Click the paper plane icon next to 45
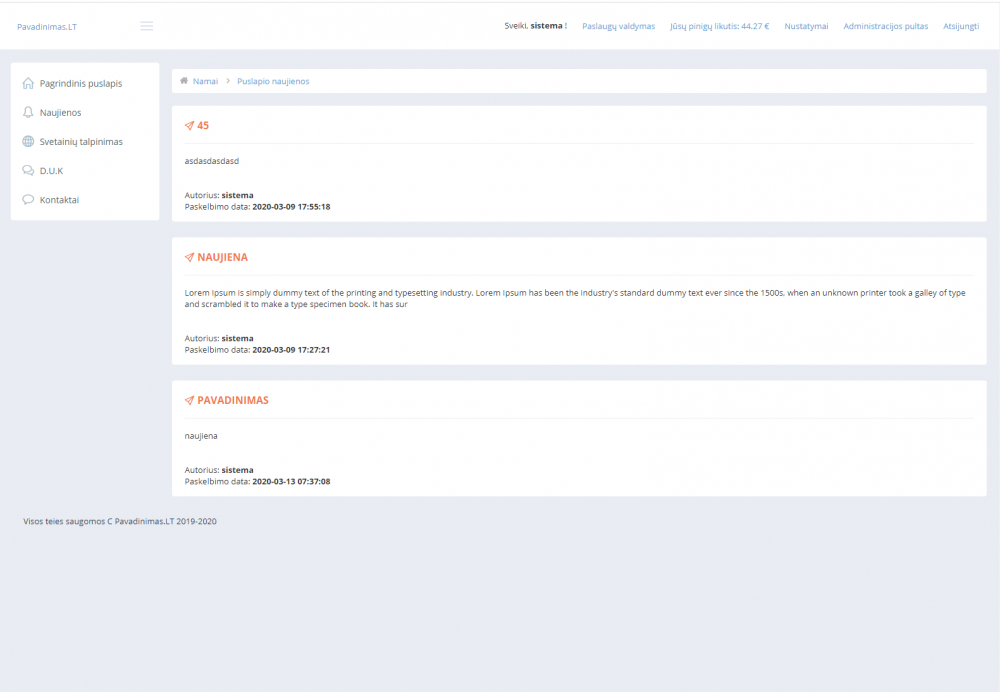This screenshot has width=1000, height=692. (x=189, y=126)
